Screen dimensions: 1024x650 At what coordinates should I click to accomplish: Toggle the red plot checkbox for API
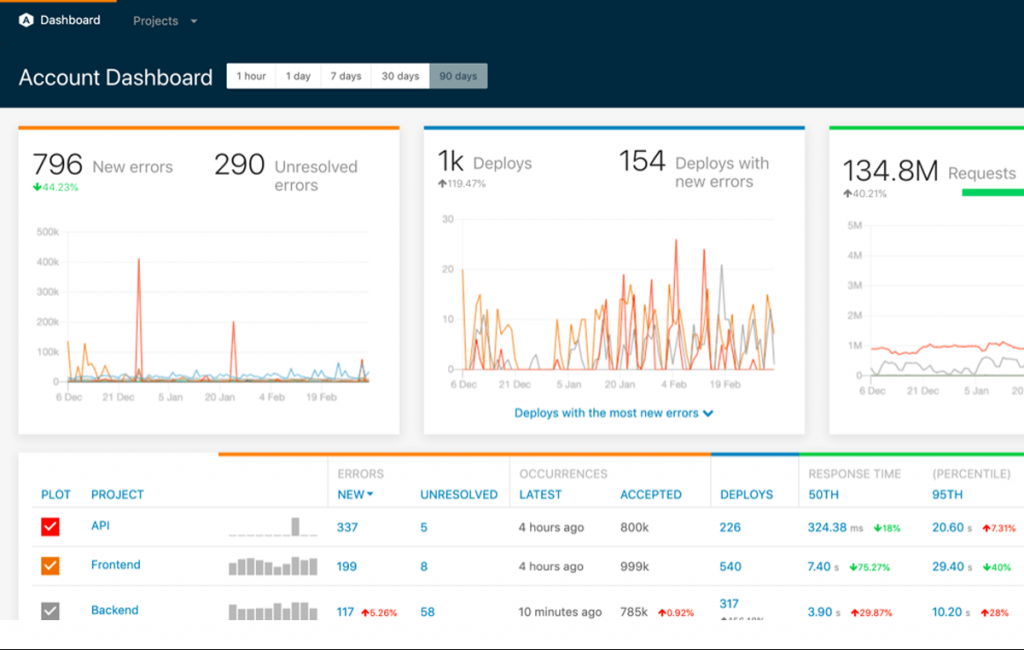(51, 527)
